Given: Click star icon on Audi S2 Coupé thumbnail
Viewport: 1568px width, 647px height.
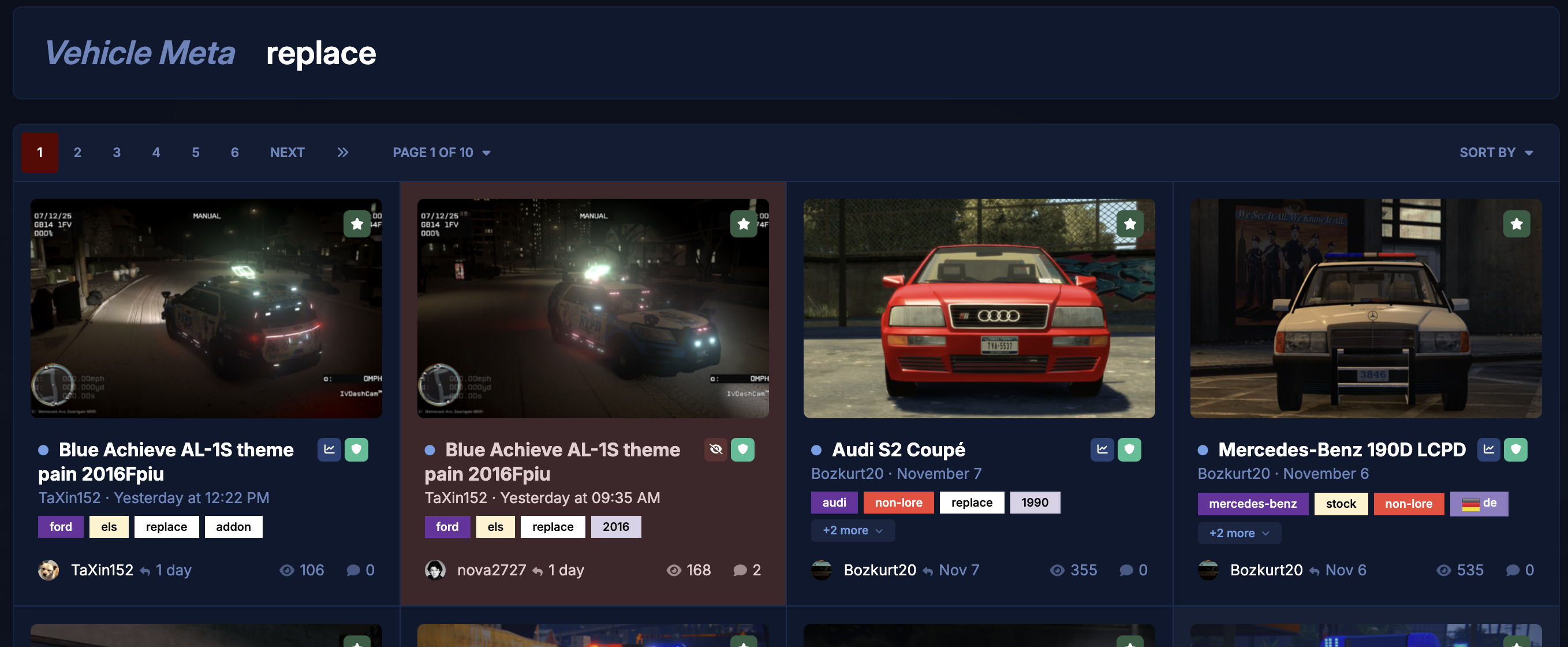Looking at the screenshot, I should click(x=1130, y=224).
